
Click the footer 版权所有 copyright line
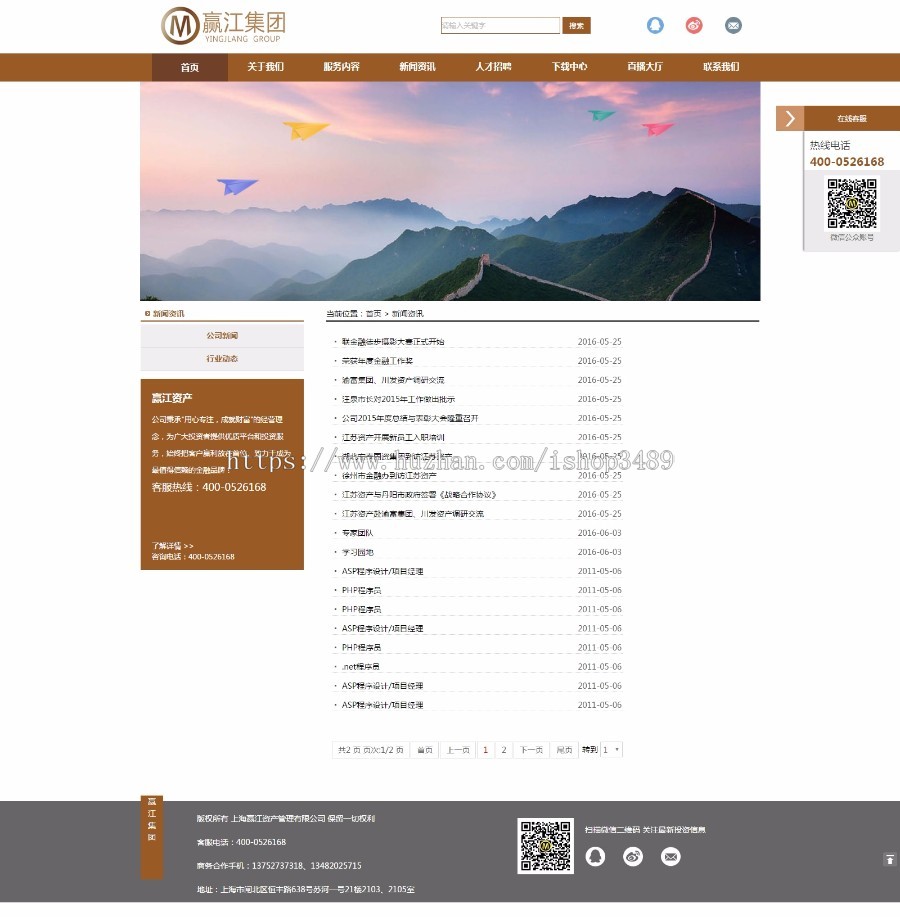(x=286, y=819)
